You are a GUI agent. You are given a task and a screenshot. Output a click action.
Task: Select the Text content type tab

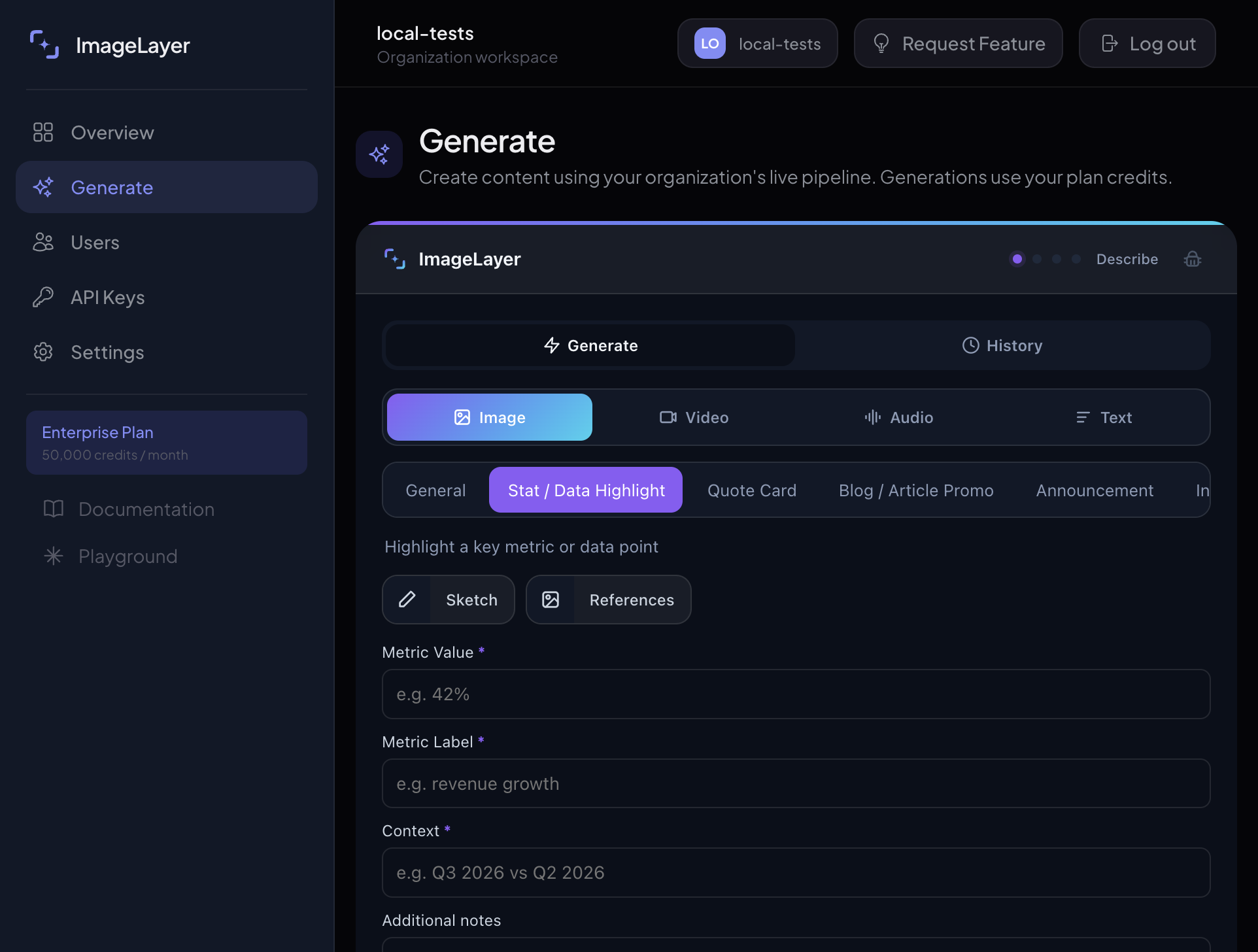pyautogui.click(x=1104, y=417)
